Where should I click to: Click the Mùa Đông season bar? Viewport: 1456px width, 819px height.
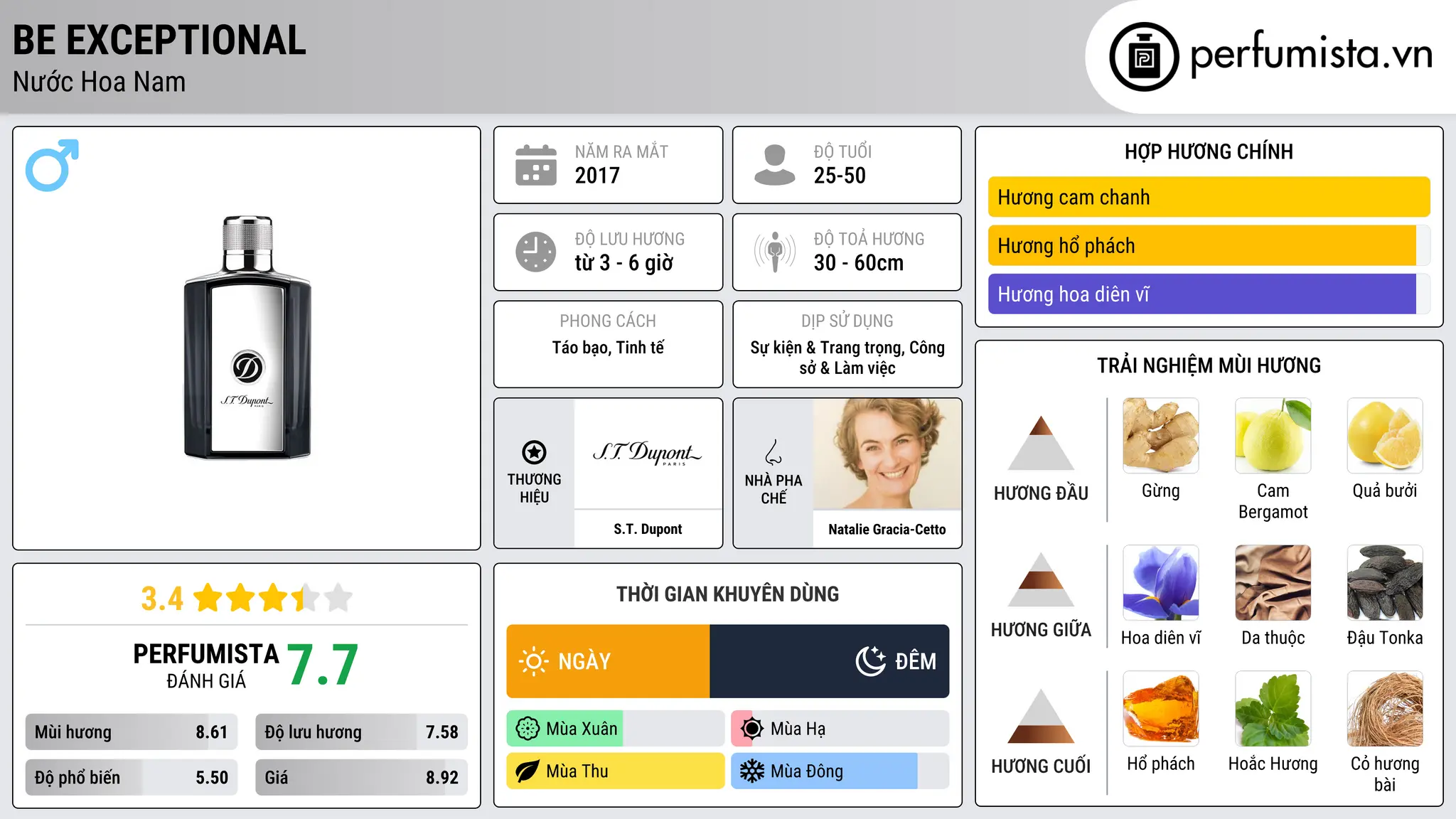point(840,771)
